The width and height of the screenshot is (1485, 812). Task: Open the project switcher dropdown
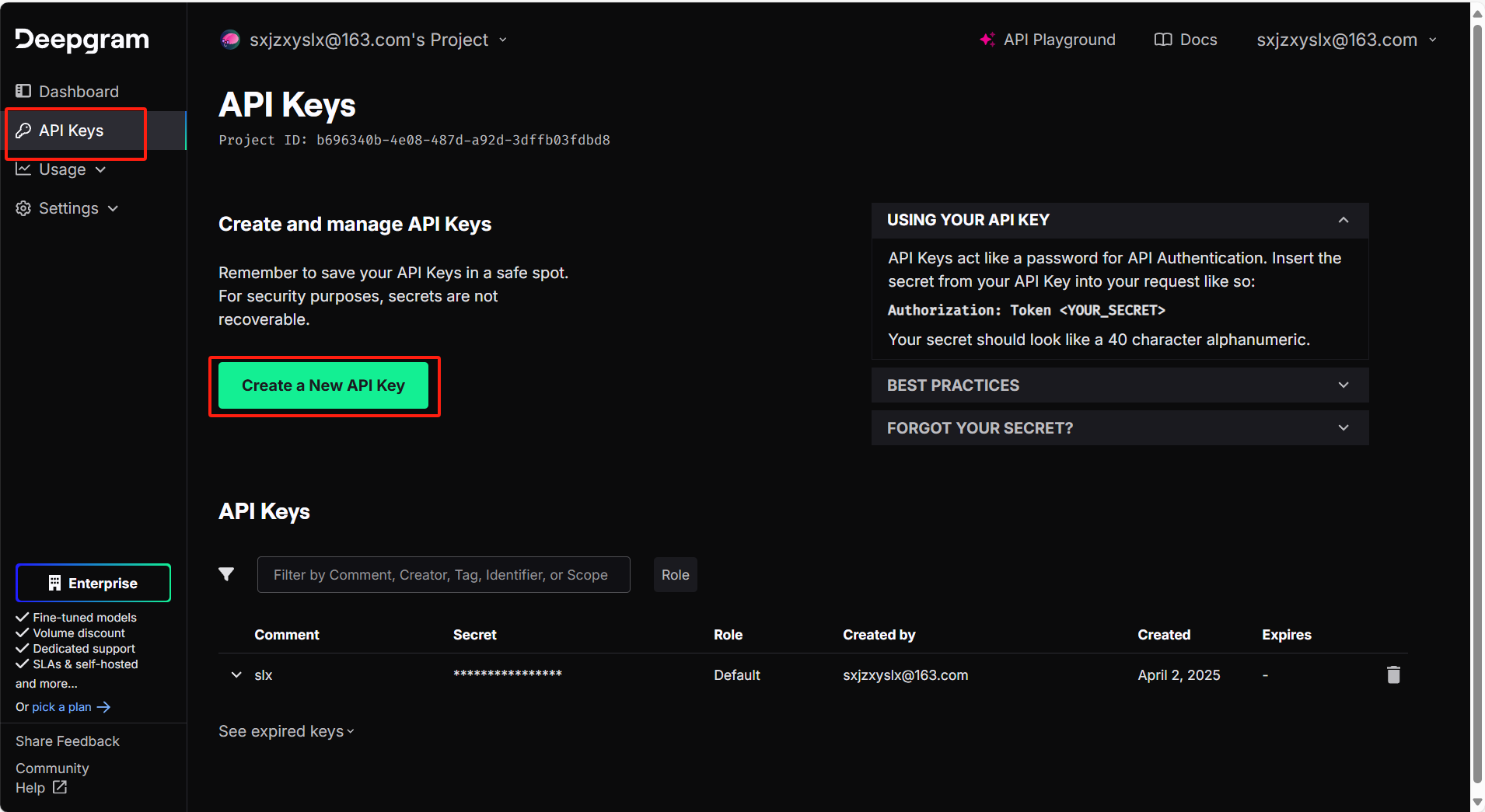(x=364, y=40)
